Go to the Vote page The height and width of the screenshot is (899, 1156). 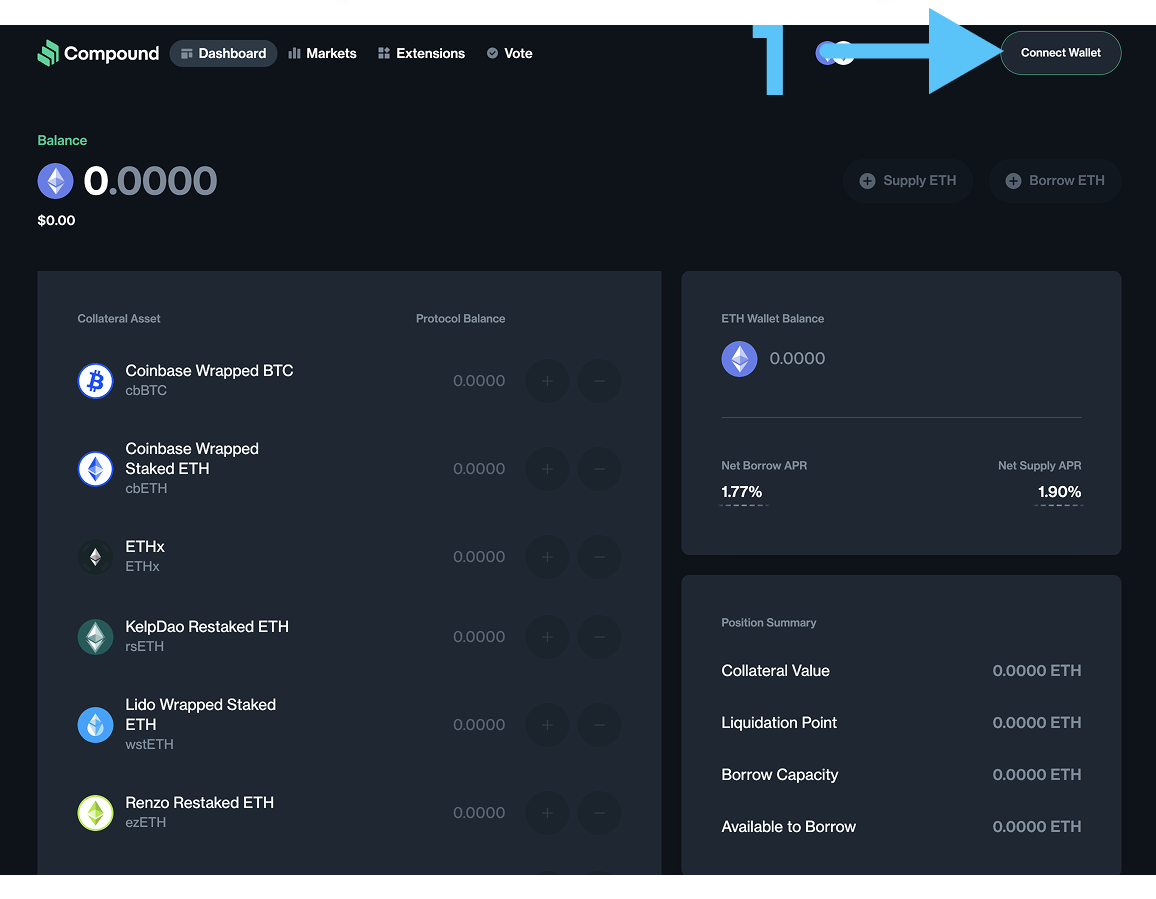click(x=509, y=53)
